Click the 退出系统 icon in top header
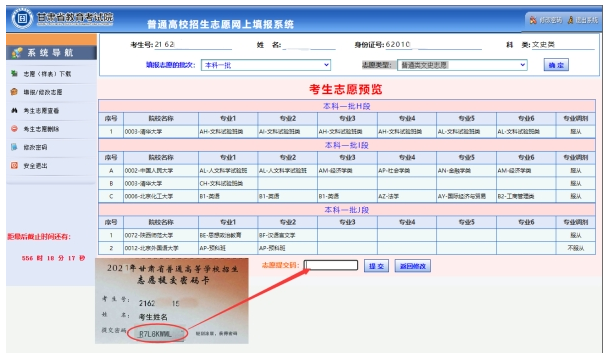This screenshot has height=360, width=605. 570,20
